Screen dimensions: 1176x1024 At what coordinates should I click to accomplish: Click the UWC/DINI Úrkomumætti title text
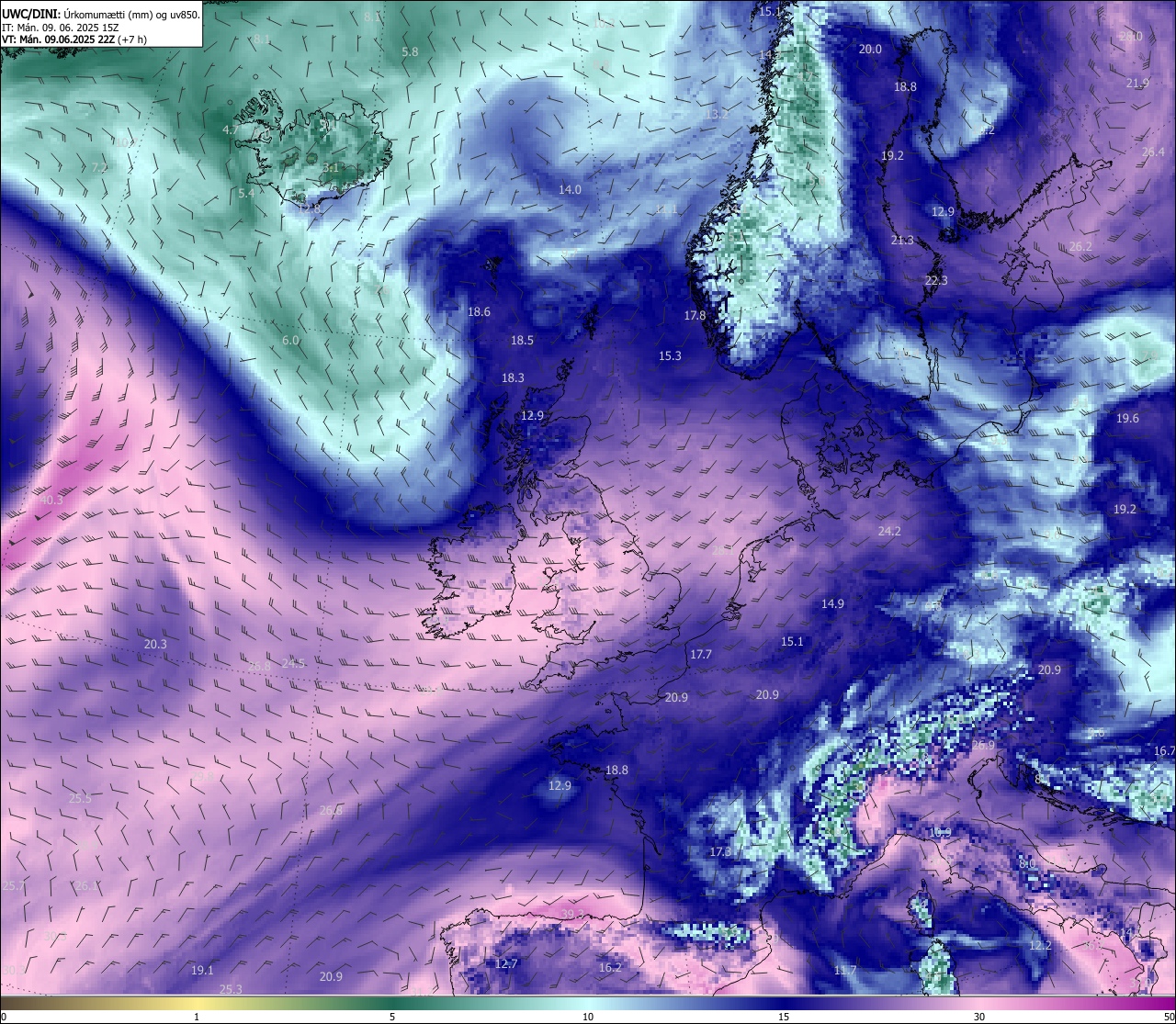coord(101,14)
